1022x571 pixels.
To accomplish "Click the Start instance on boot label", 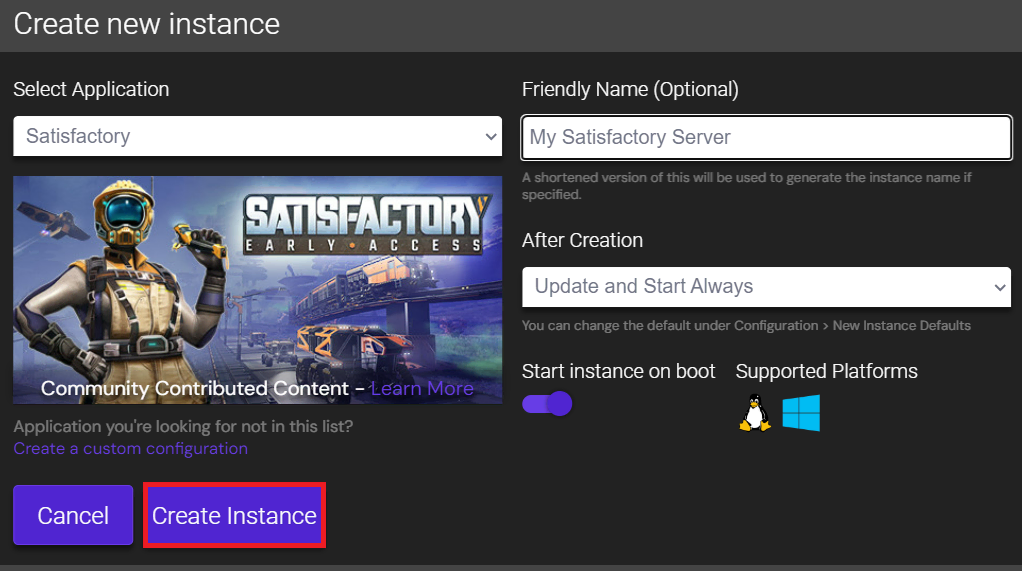I will click(618, 371).
